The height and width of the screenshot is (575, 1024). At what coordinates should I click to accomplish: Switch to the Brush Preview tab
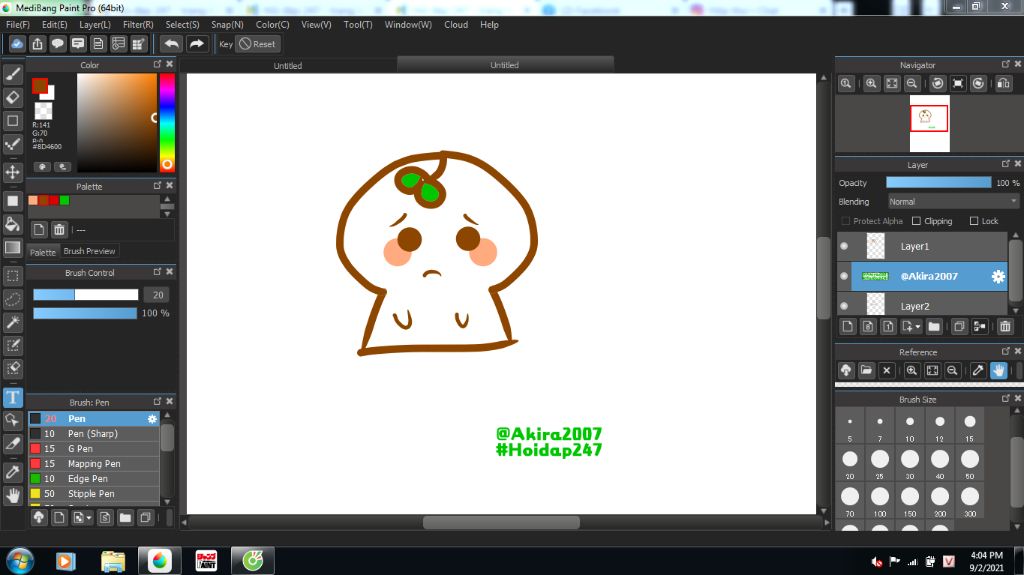pyautogui.click(x=89, y=251)
